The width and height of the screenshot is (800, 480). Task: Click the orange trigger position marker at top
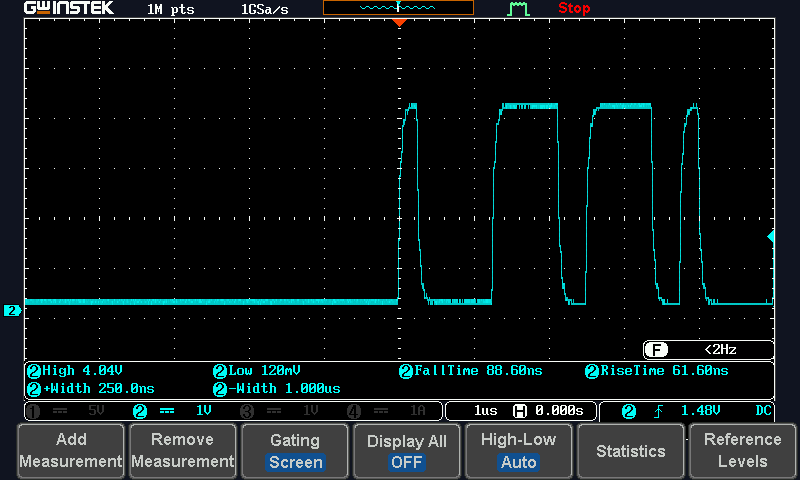coord(399,22)
